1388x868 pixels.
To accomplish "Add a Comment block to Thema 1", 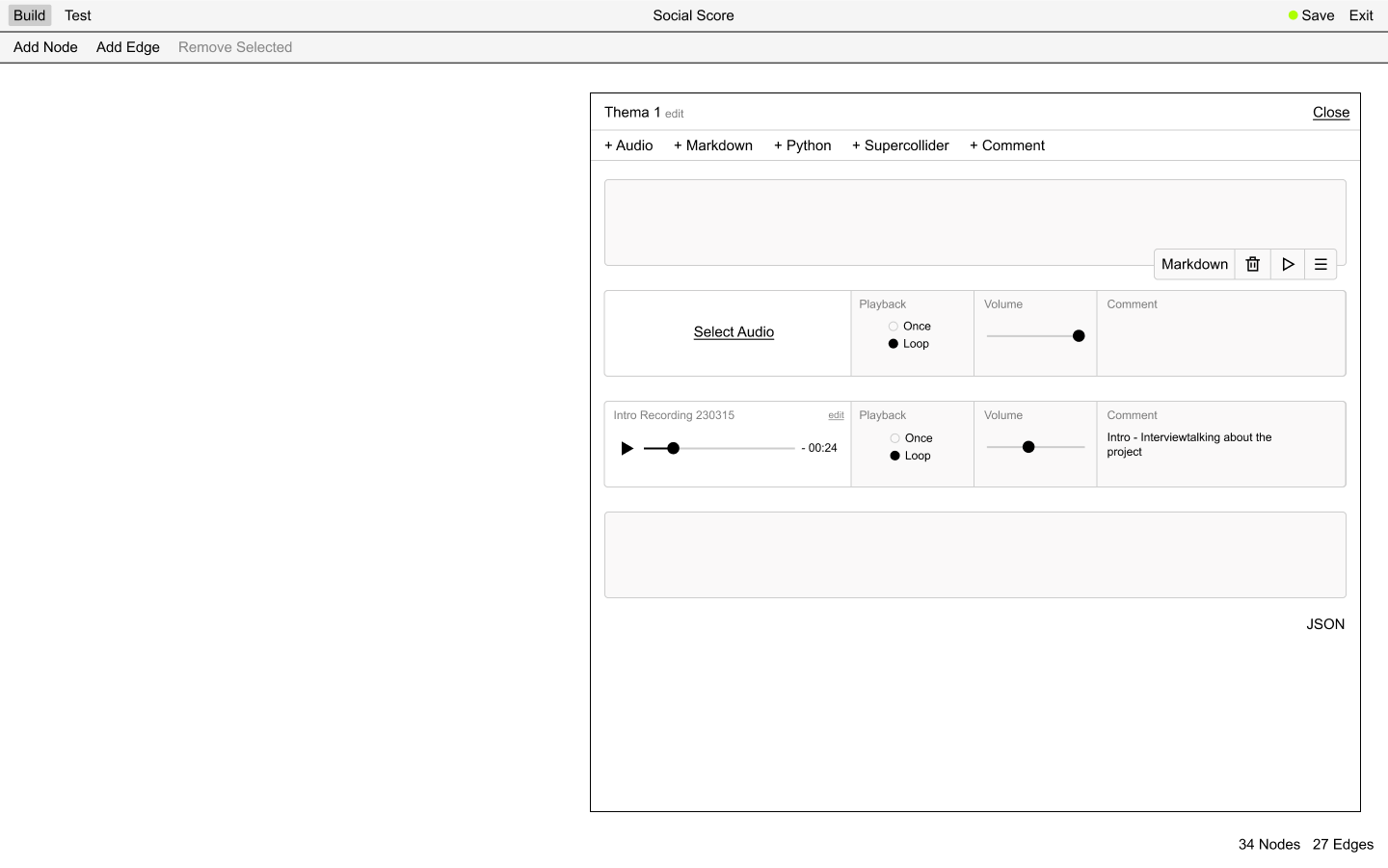I will tap(1006, 145).
